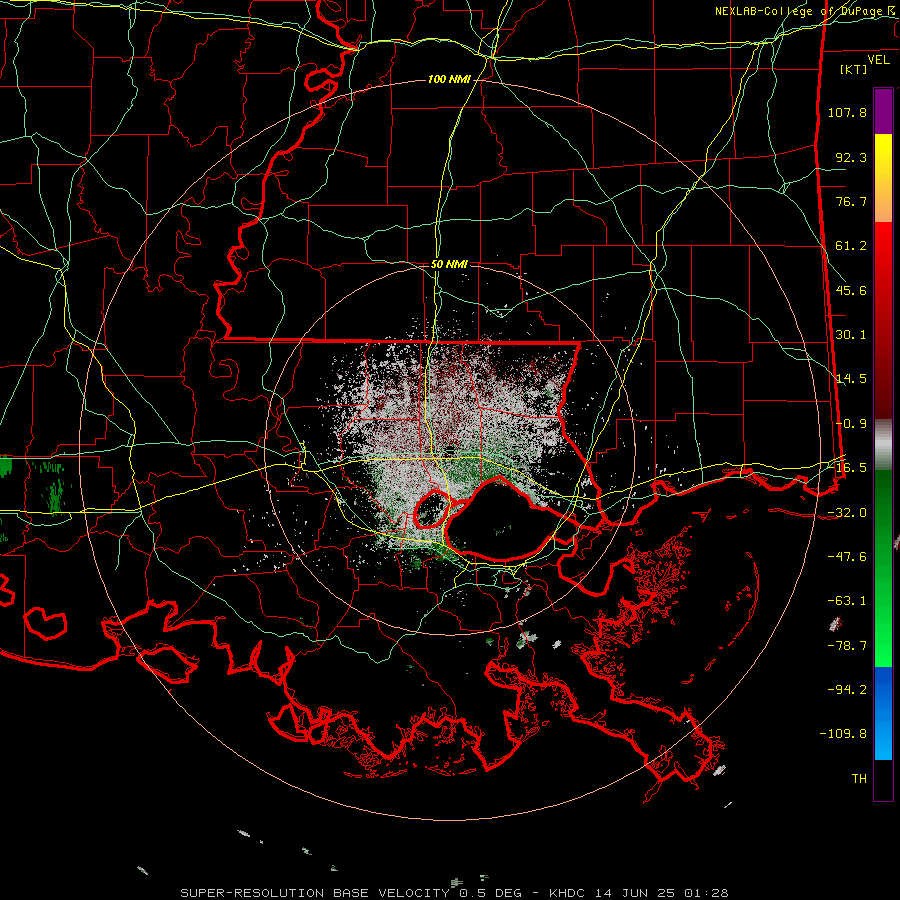This screenshot has width=900, height=900.
Task: Select the 61.2 legend value
Action: coord(851,246)
